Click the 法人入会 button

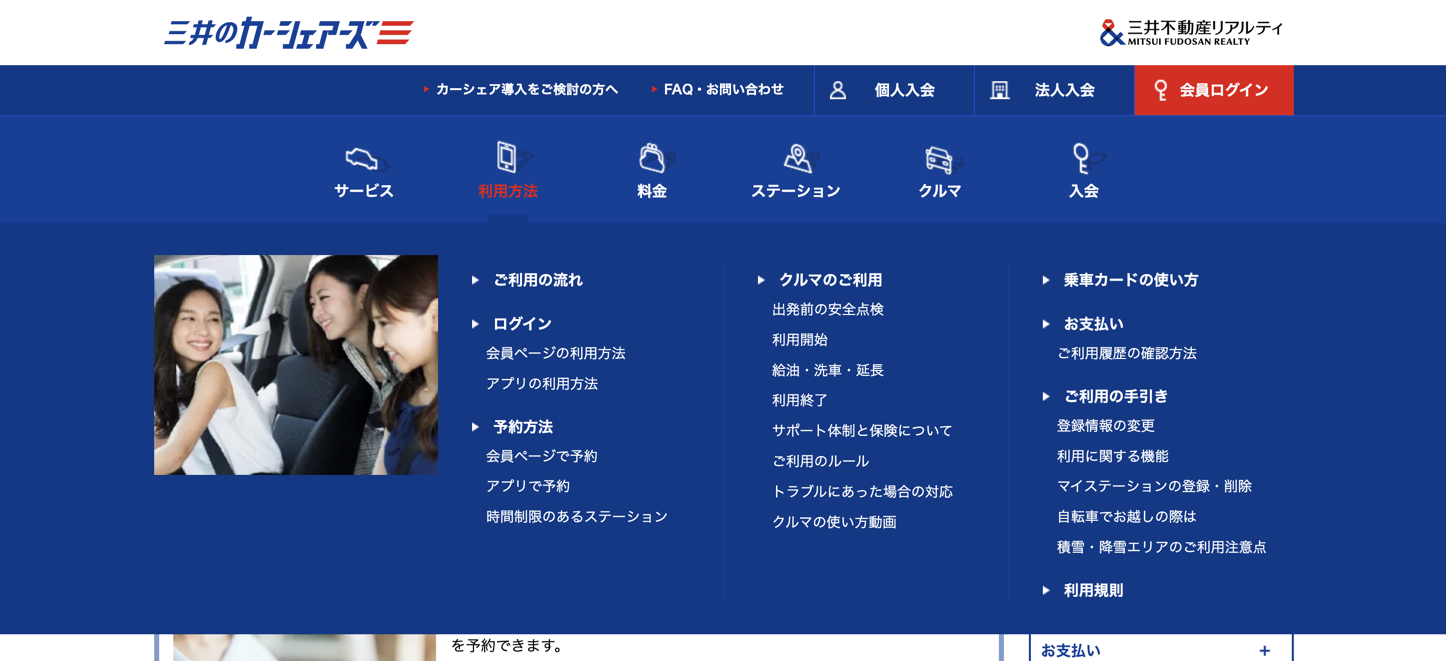pos(1055,90)
